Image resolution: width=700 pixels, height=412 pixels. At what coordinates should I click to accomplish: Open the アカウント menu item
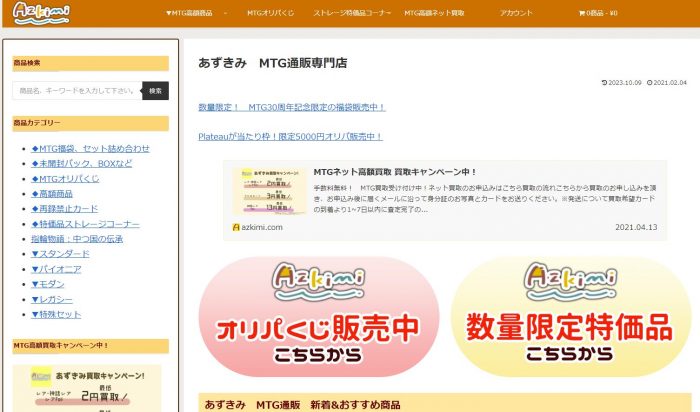tap(516, 13)
